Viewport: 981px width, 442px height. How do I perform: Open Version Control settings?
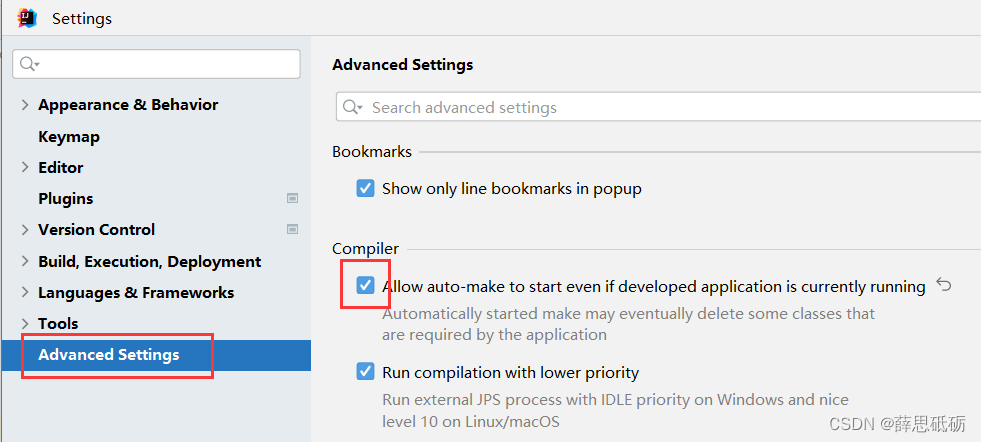(x=96, y=230)
